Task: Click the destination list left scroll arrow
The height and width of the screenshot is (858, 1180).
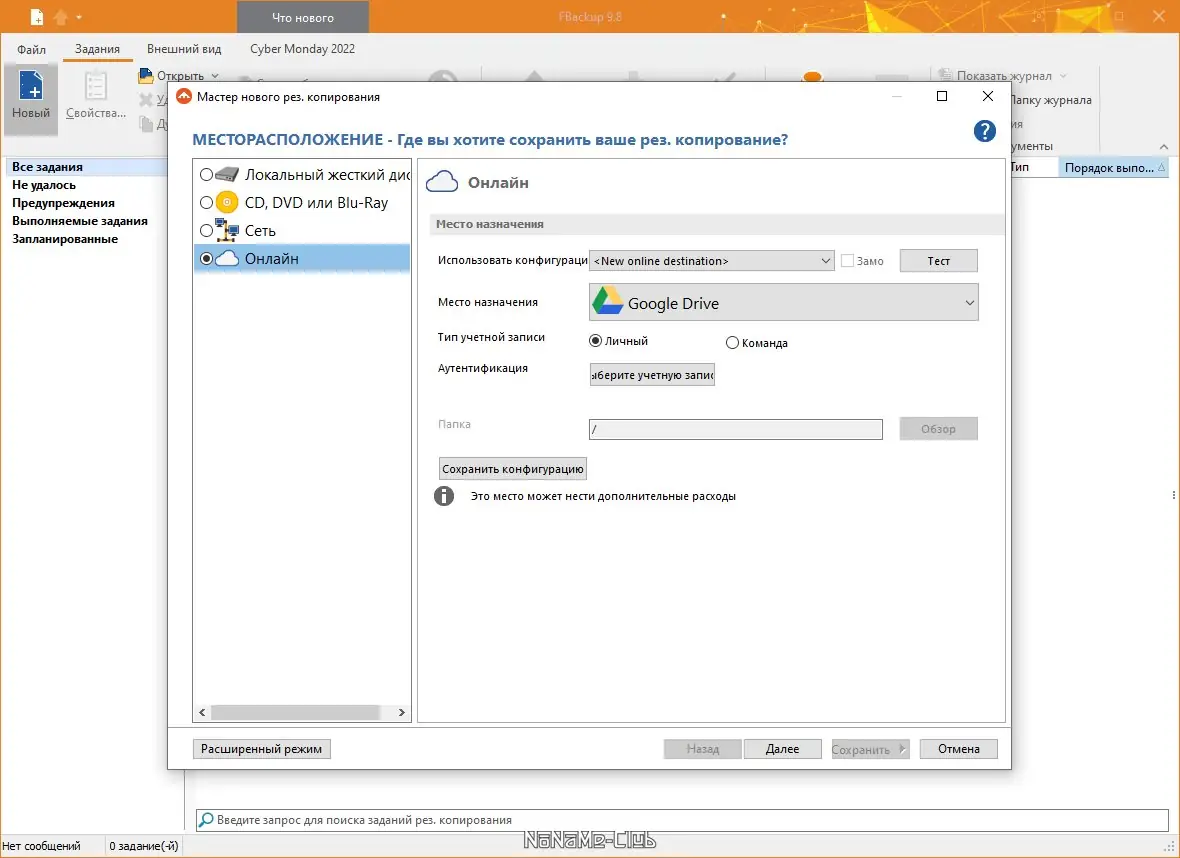Action: pyautogui.click(x=202, y=712)
